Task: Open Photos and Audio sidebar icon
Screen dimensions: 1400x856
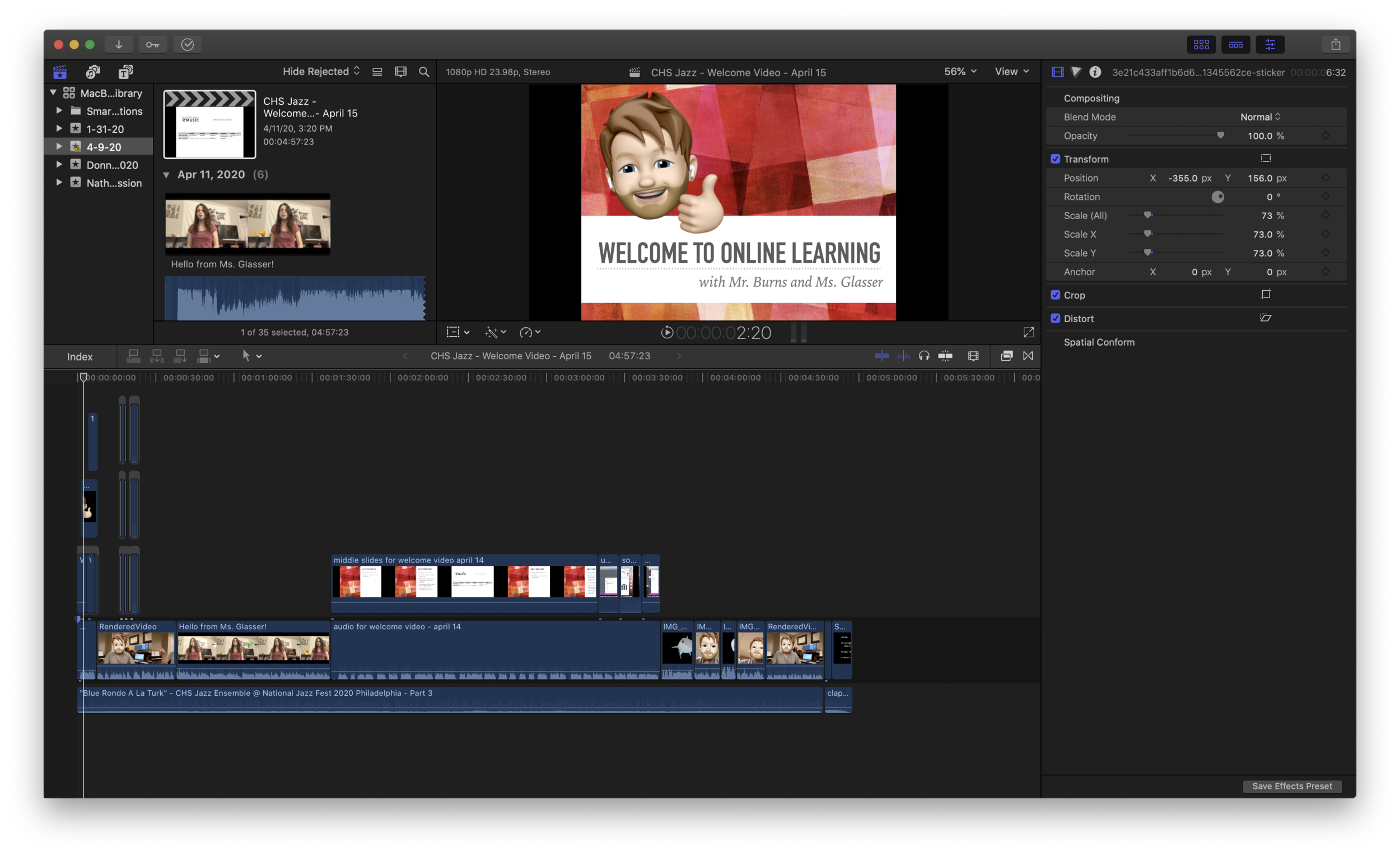Action: pyautogui.click(x=92, y=72)
